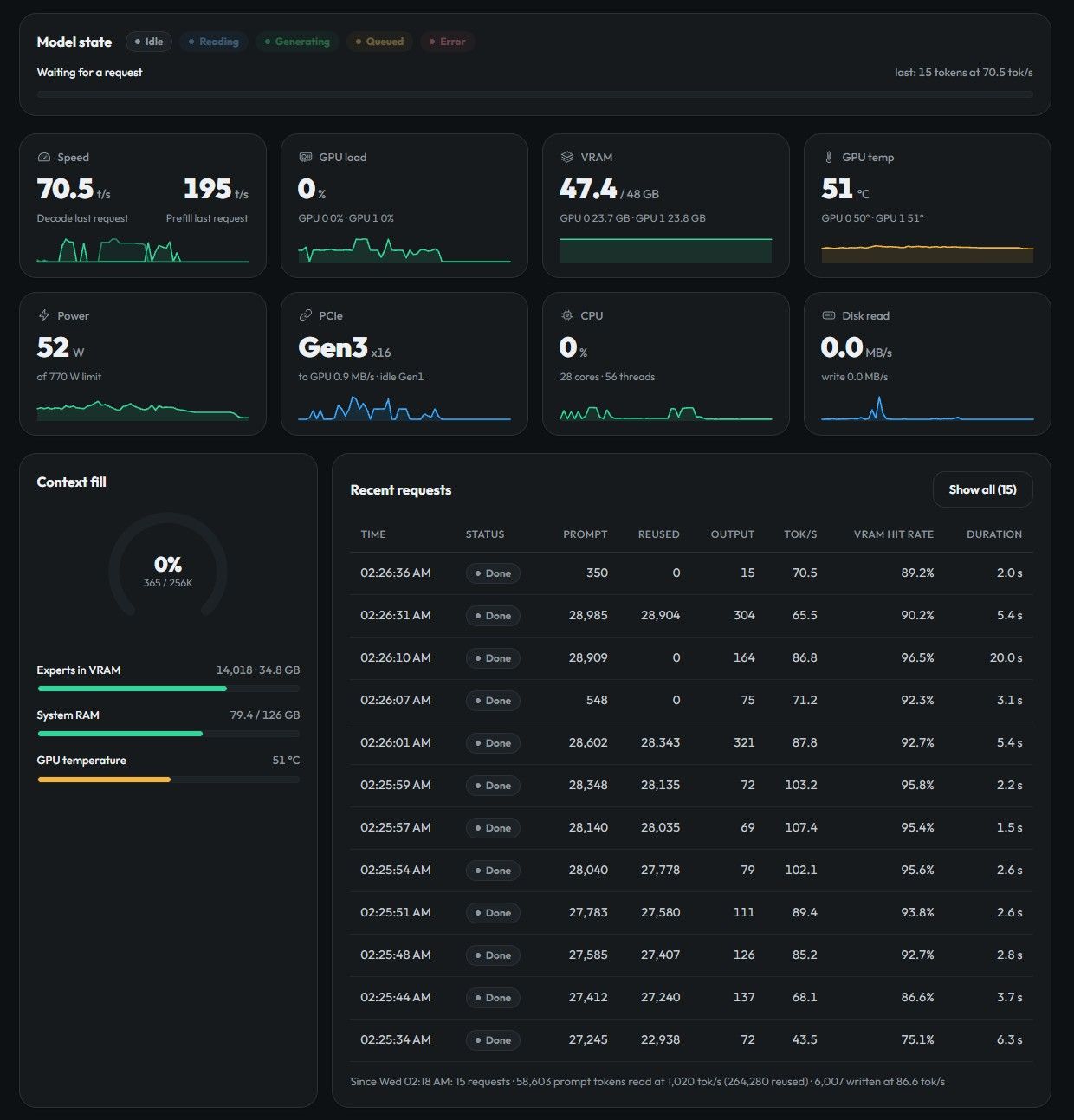The height and width of the screenshot is (1120, 1074).
Task: Select the Idle state pill
Action: point(149,42)
